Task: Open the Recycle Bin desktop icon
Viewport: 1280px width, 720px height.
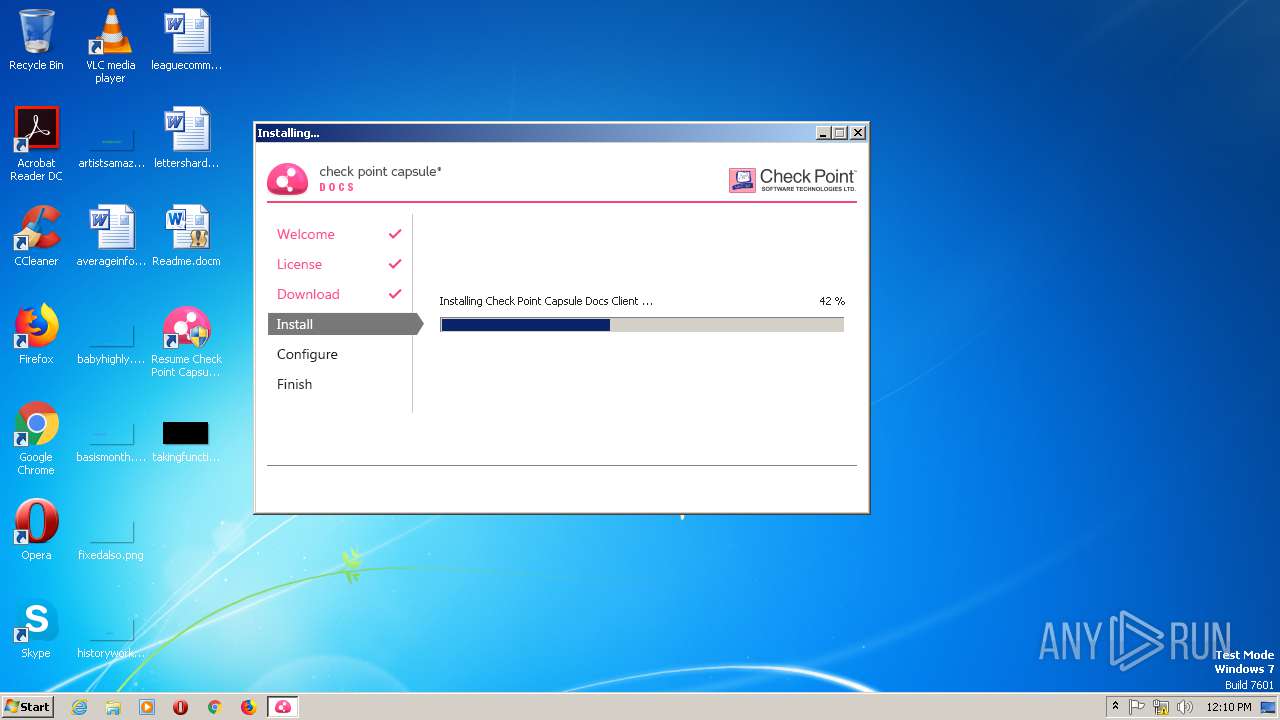Action: (36, 40)
